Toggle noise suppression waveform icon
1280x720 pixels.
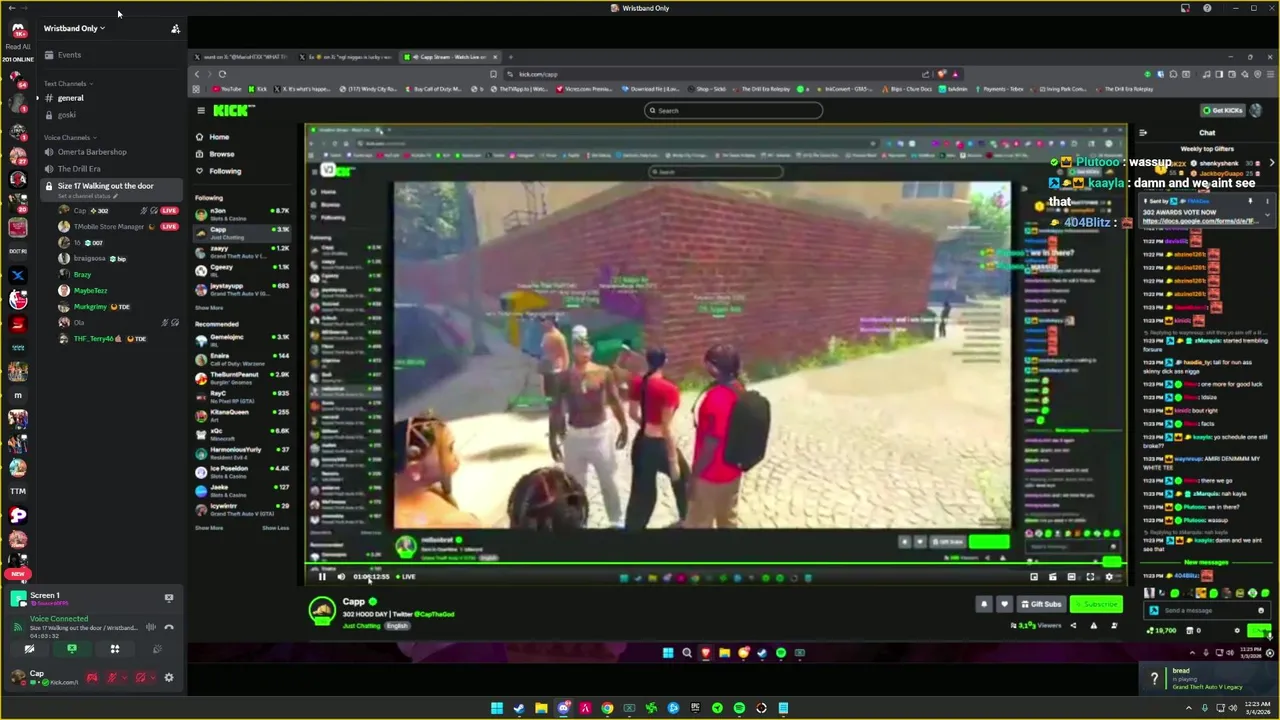click(150, 627)
